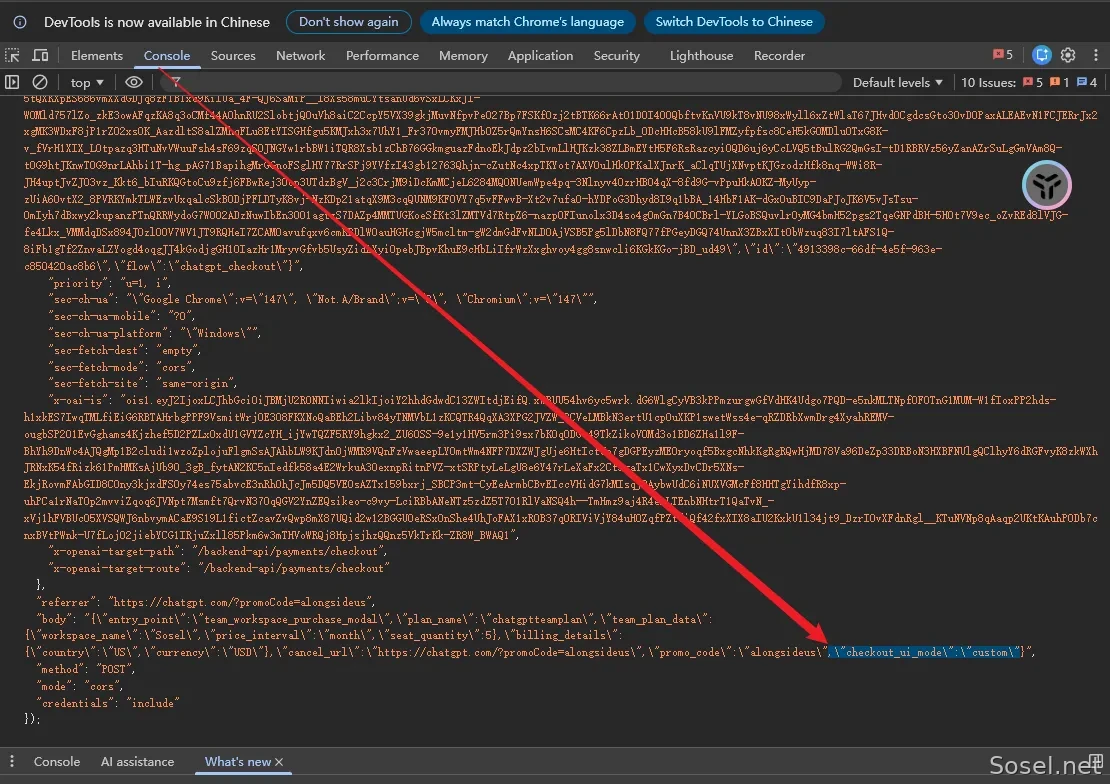Click the "credentials": "include" line
The width and height of the screenshot is (1110, 784).
[x=108, y=703]
